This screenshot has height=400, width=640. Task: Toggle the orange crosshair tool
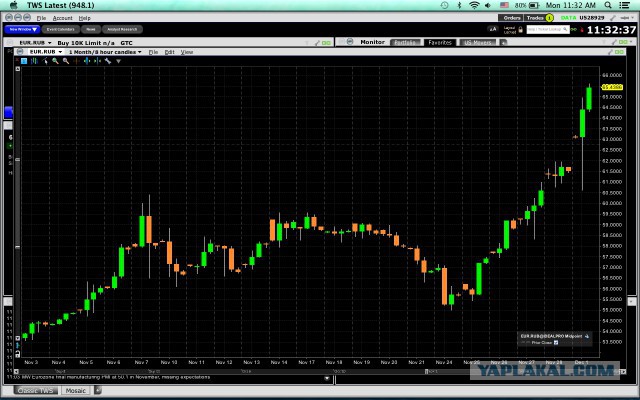(x=76, y=61)
